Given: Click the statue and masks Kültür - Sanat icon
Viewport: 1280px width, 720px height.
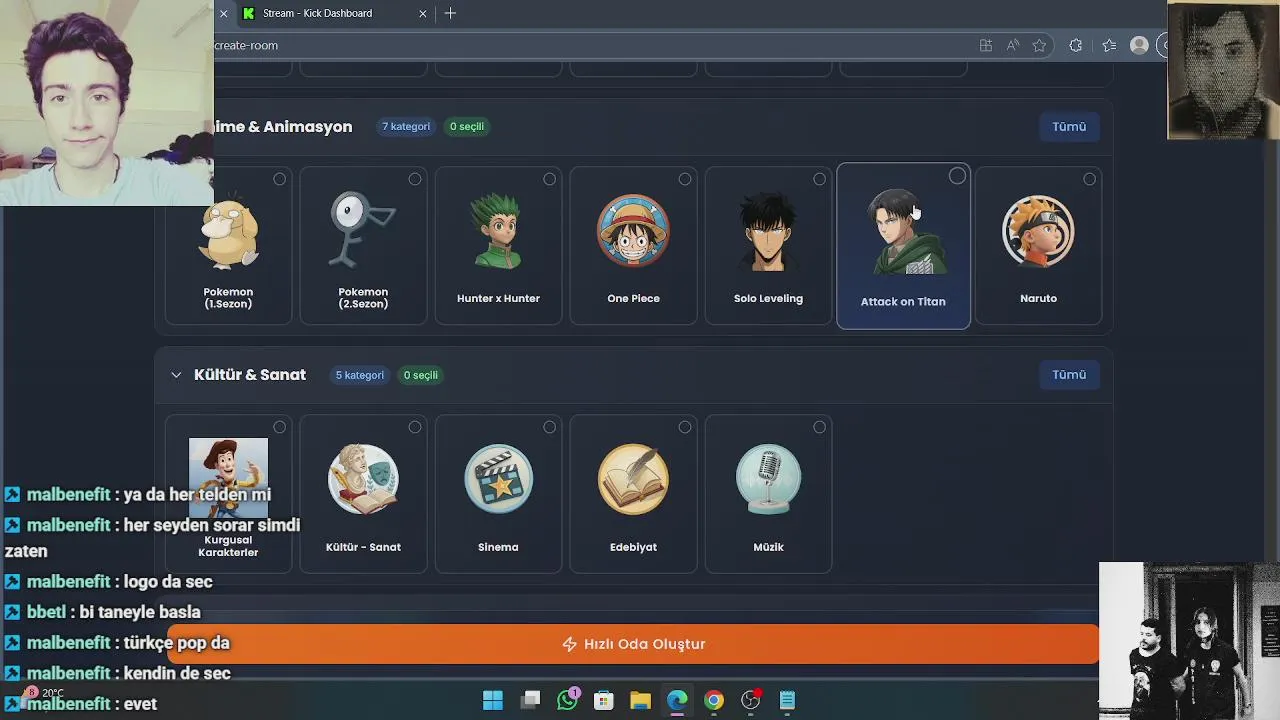Looking at the screenshot, I should click(x=363, y=480).
